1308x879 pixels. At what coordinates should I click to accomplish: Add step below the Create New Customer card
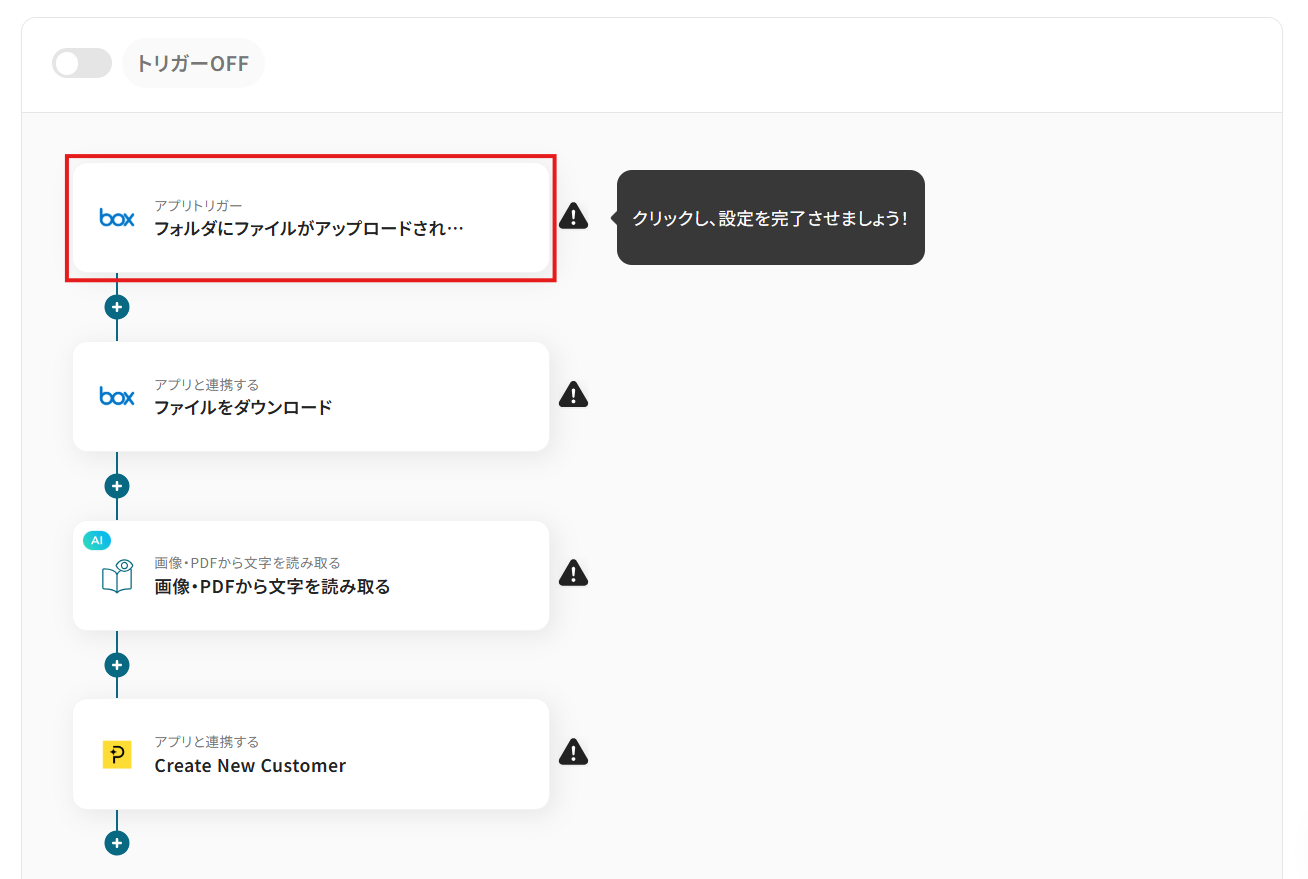click(x=117, y=843)
